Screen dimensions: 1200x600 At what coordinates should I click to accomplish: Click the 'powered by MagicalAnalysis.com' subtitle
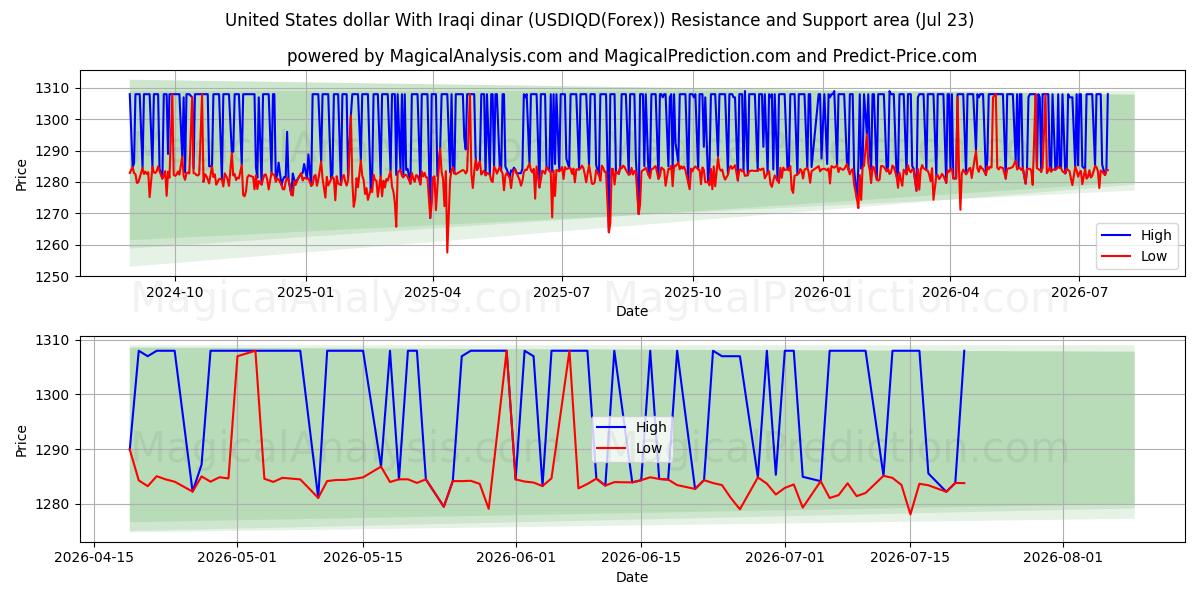632,56
